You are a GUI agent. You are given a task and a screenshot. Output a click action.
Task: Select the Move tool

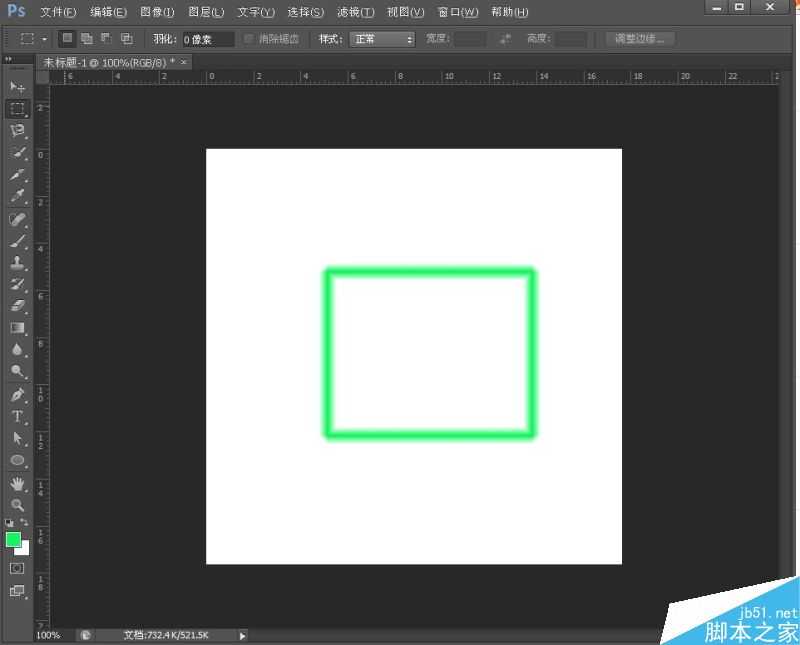coord(17,87)
